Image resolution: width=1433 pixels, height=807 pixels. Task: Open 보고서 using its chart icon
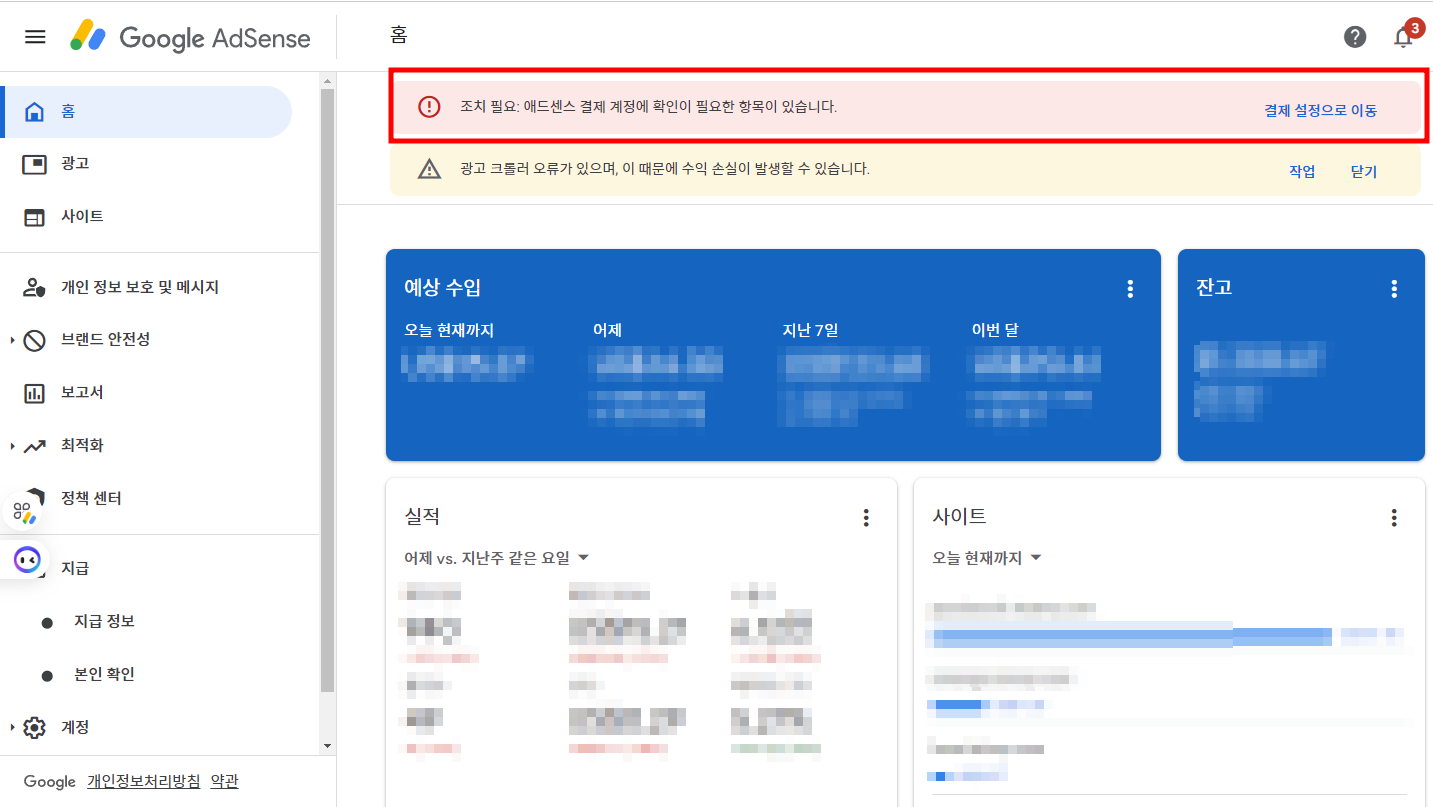pos(35,392)
